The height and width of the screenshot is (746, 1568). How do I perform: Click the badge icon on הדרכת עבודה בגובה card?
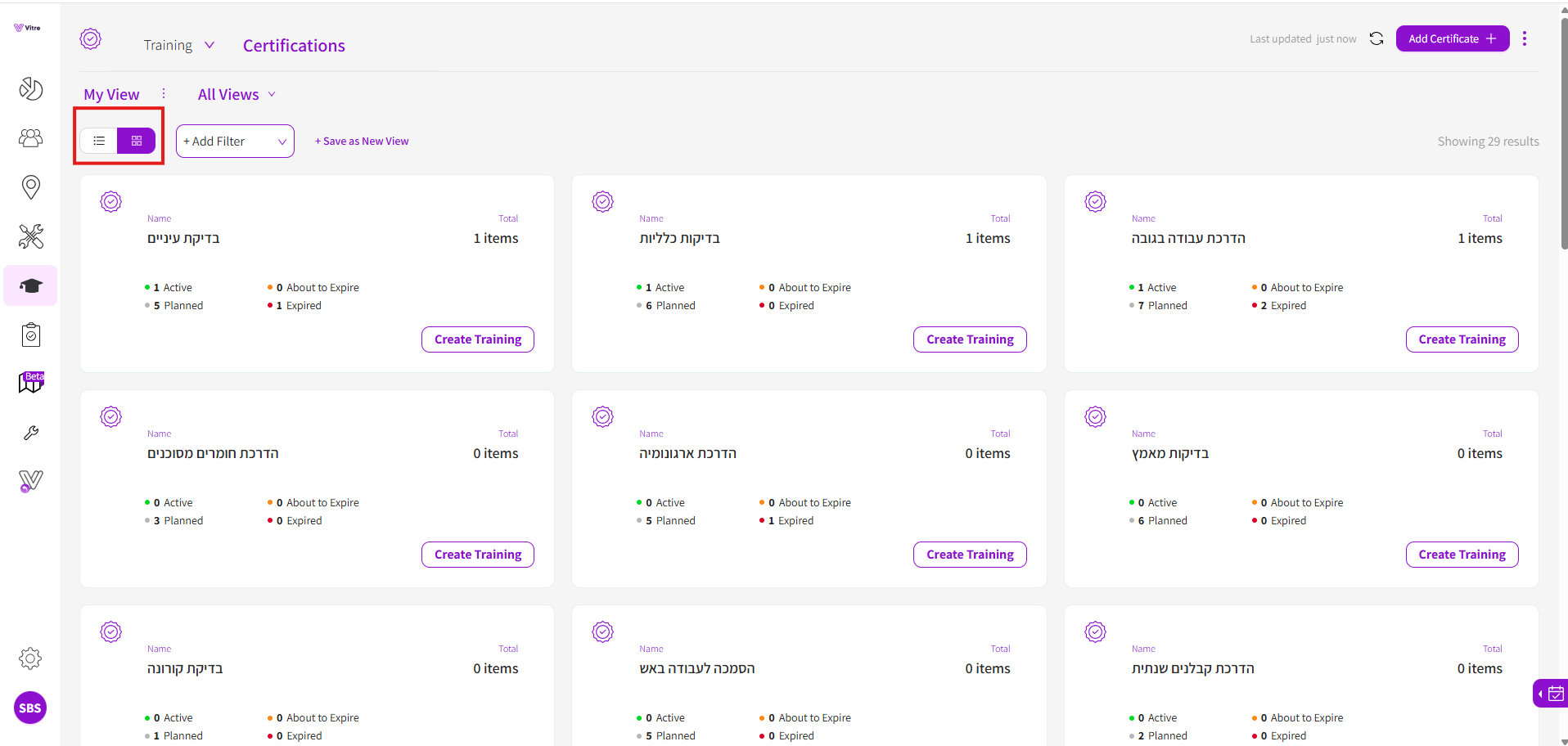(1096, 201)
